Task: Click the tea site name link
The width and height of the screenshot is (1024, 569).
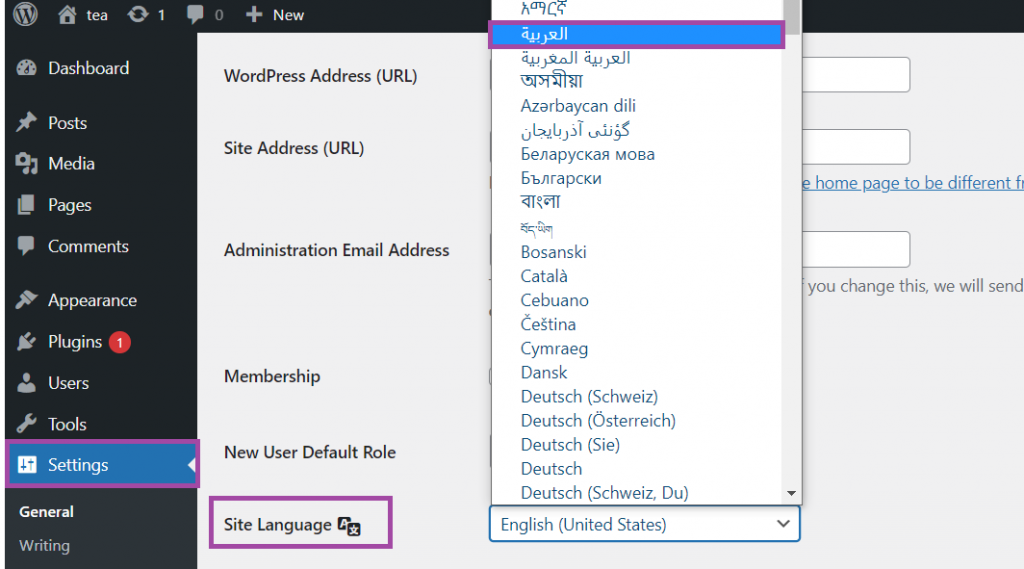Action: 97,15
